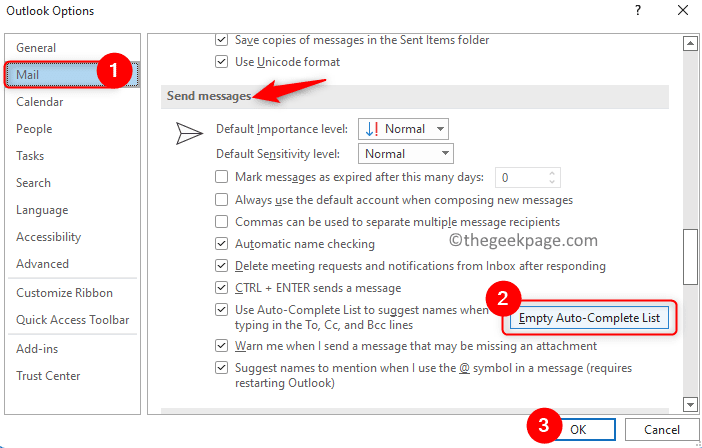The image size is (702, 448).
Task: Toggle Delete meeting requests after responding checkbox
Action: coord(221,266)
